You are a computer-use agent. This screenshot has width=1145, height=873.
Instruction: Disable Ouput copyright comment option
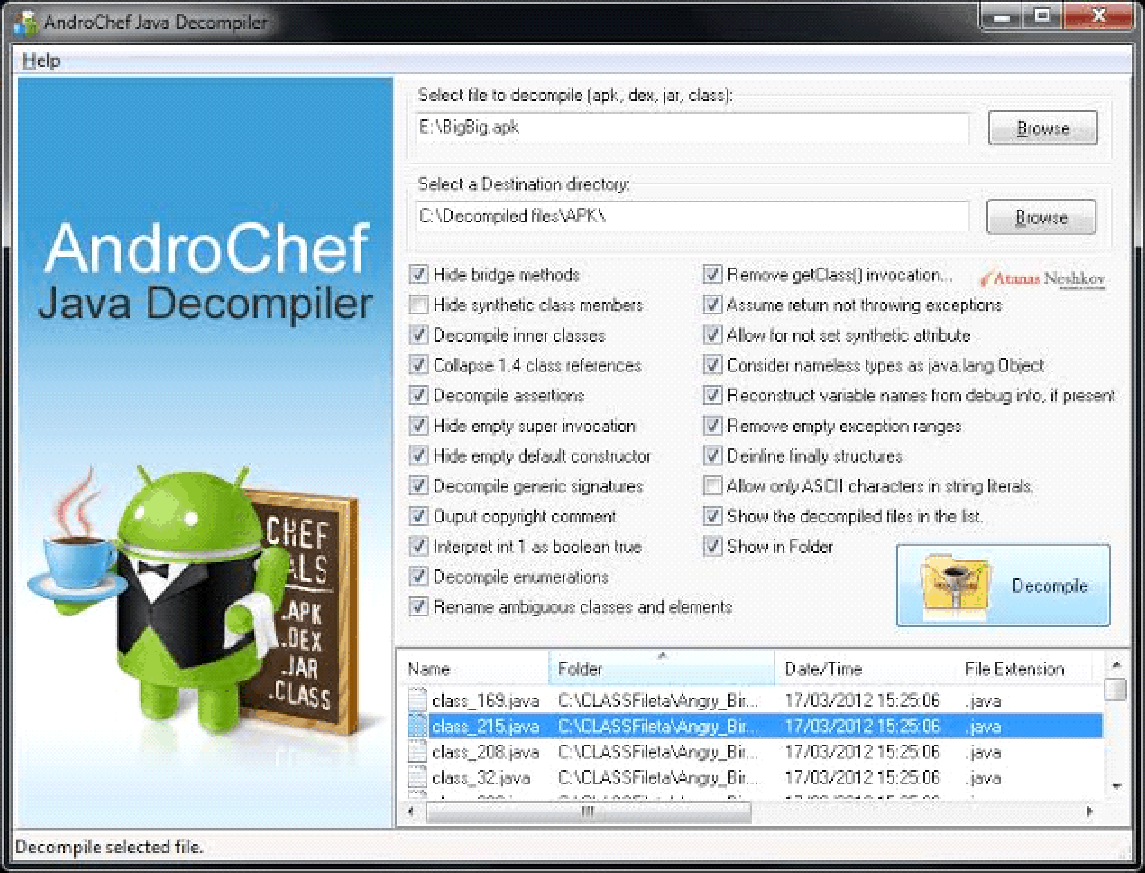(418, 516)
